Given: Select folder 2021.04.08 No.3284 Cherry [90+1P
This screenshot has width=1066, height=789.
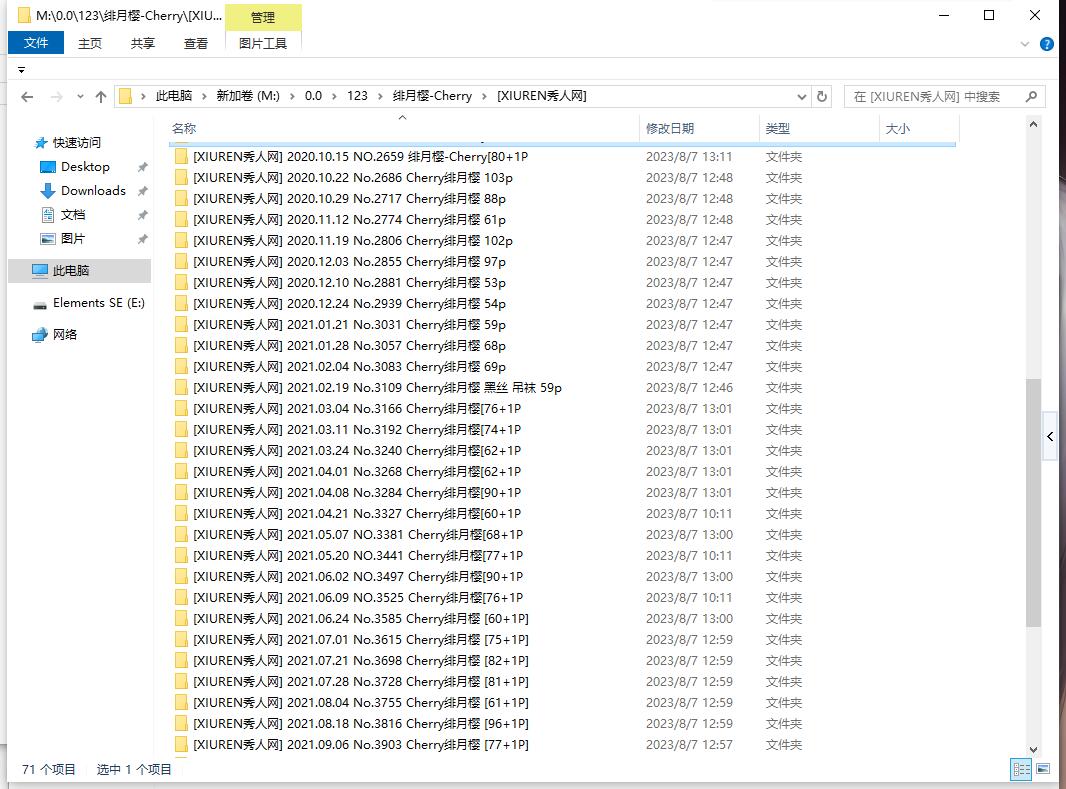Looking at the screenshot, I should tap(357, 493).
